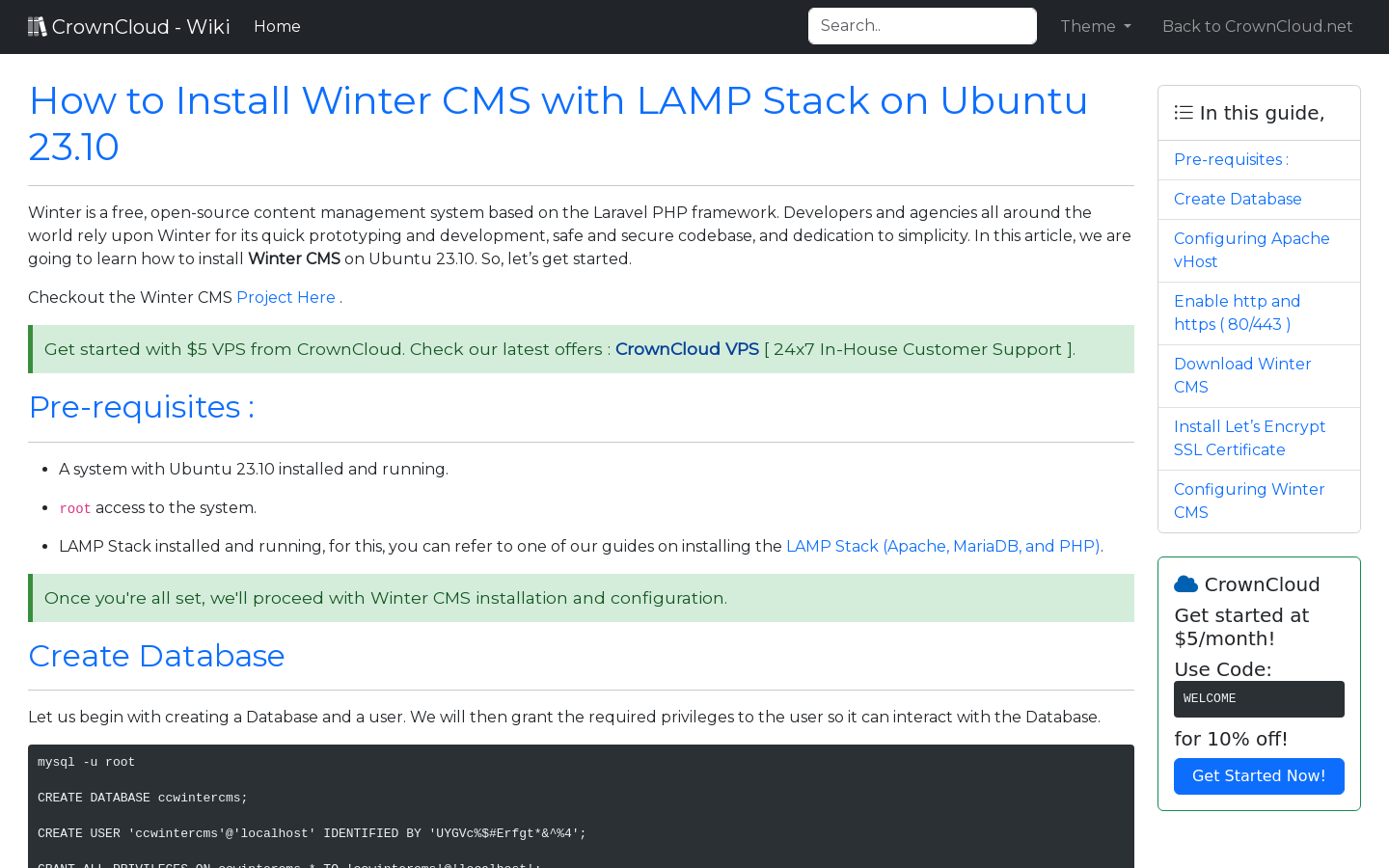
Task: Focus the Search input field
Action: coord(922,26)
